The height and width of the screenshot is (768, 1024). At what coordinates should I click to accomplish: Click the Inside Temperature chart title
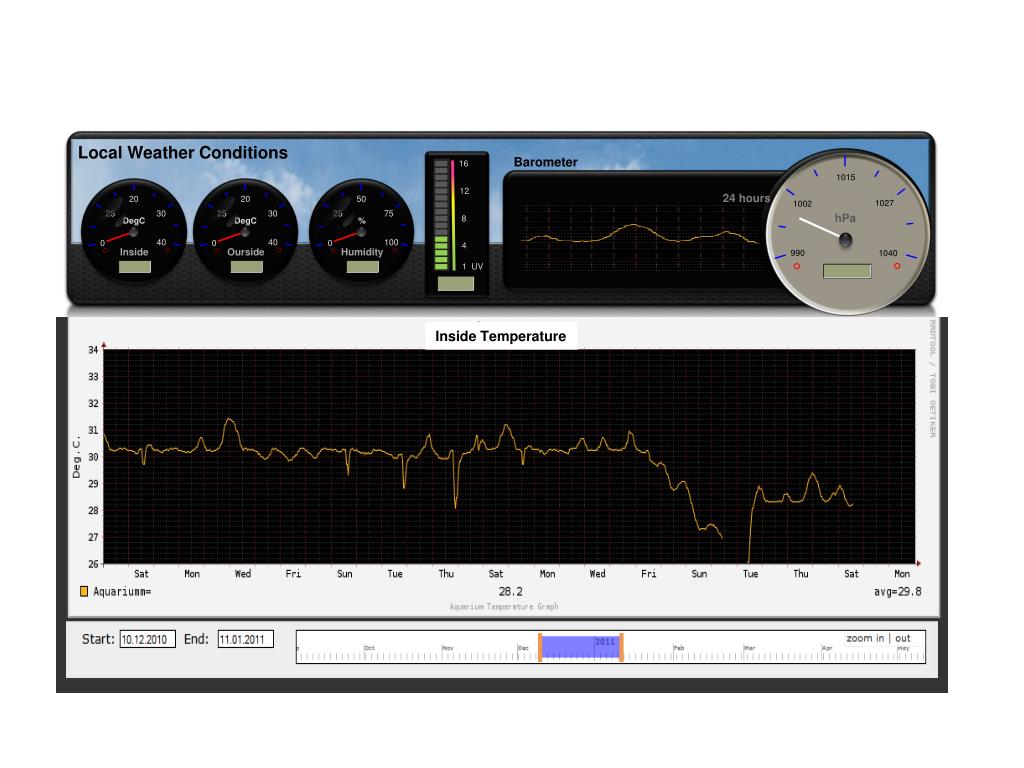click(500, 336)
